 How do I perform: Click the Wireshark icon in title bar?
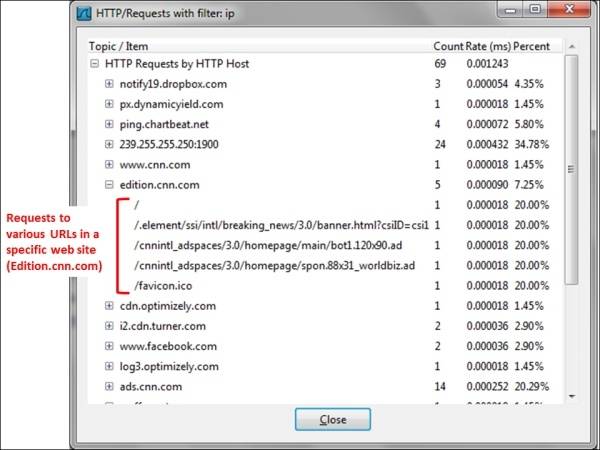click(84, 14)
